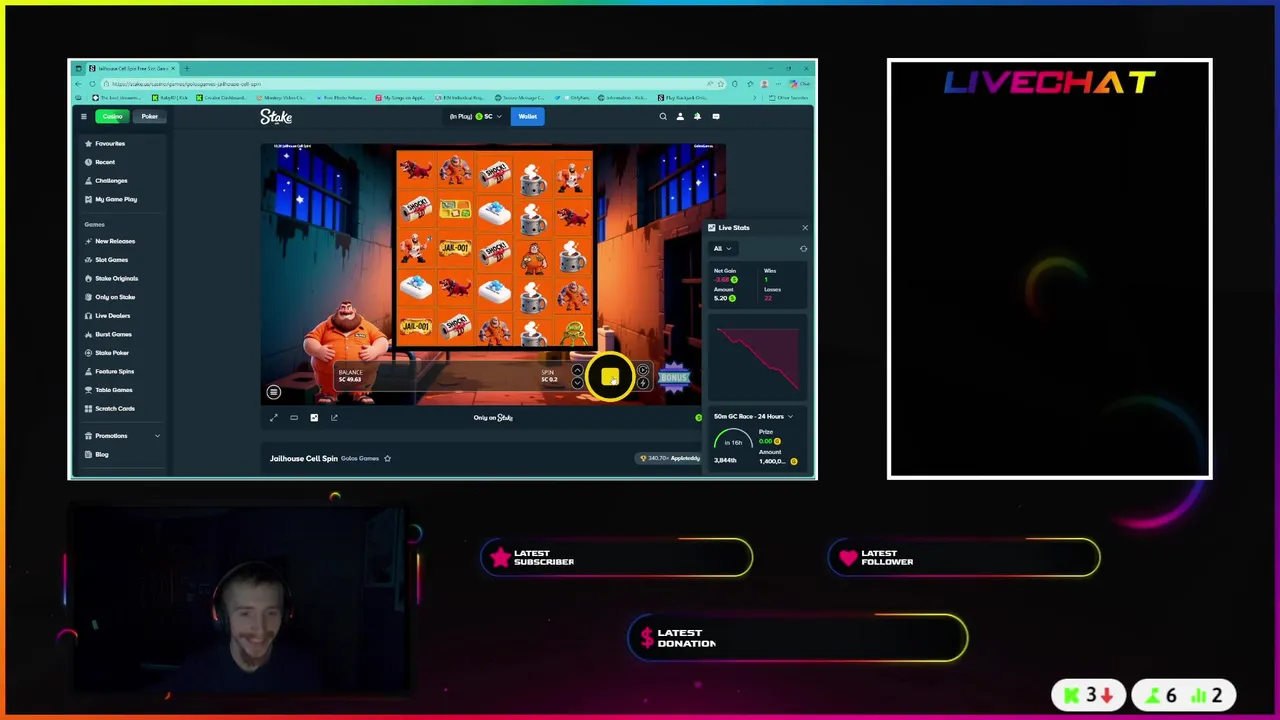Click the 340.70x Appleteddy win badge
Viewport: 1280px width, 720px height.
click(x=670, y=459)
